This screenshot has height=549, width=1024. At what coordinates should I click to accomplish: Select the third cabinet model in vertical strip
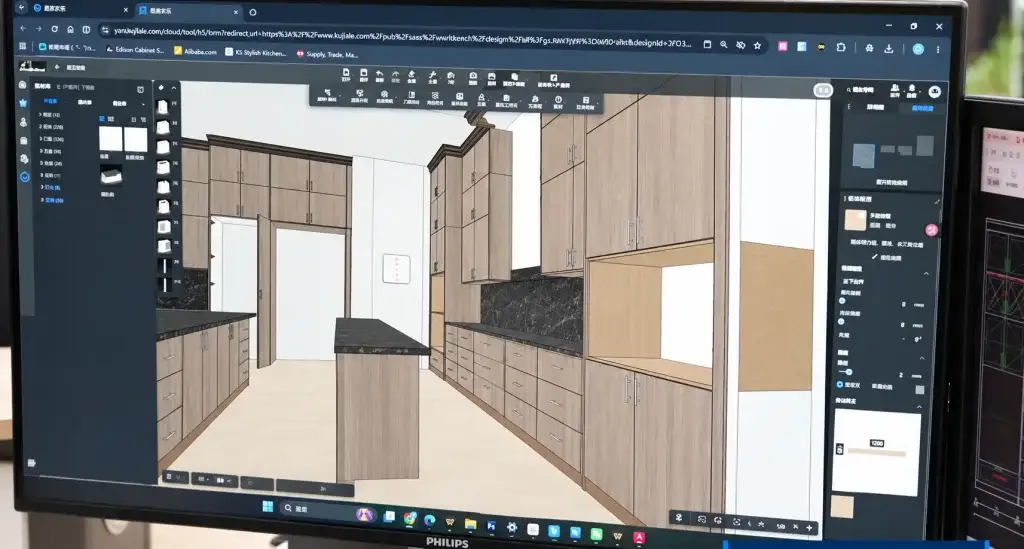click(x=163, y=147)
